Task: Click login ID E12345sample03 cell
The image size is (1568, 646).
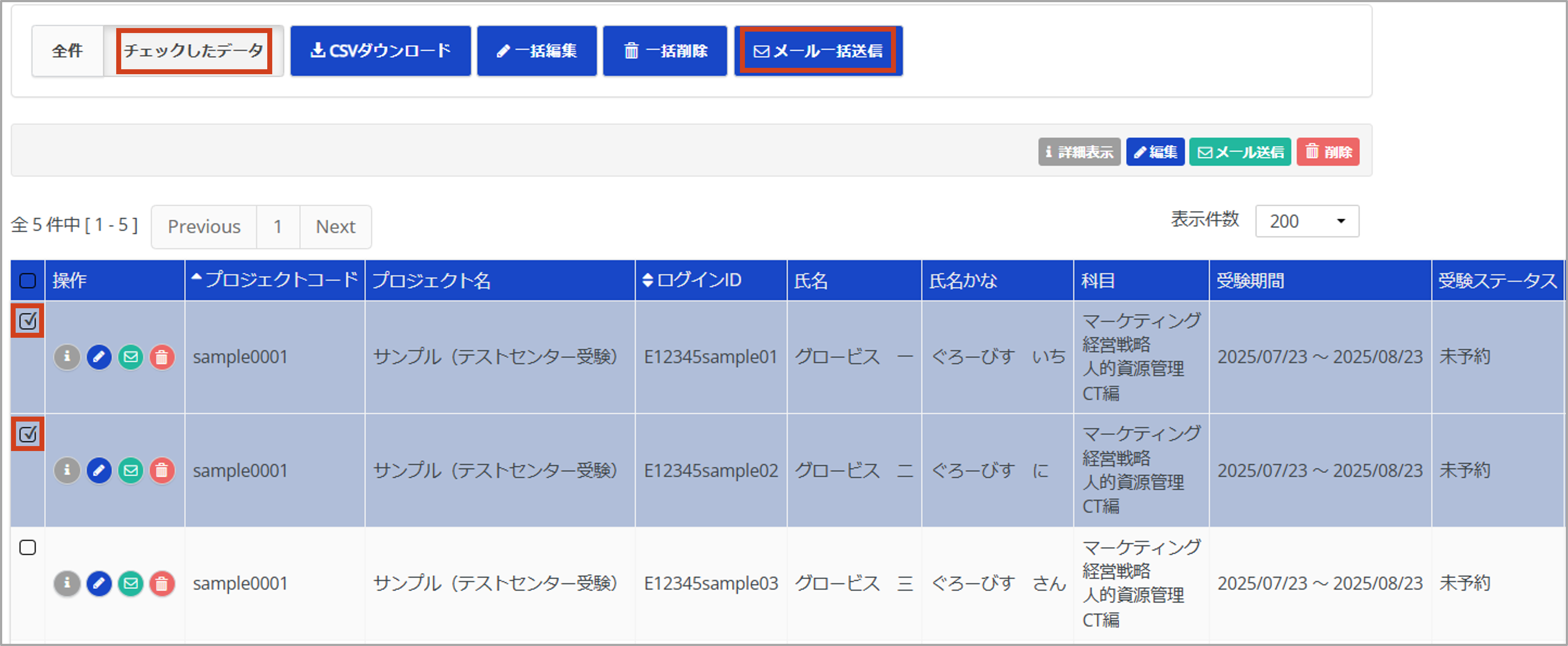Action: coord(710,583)
